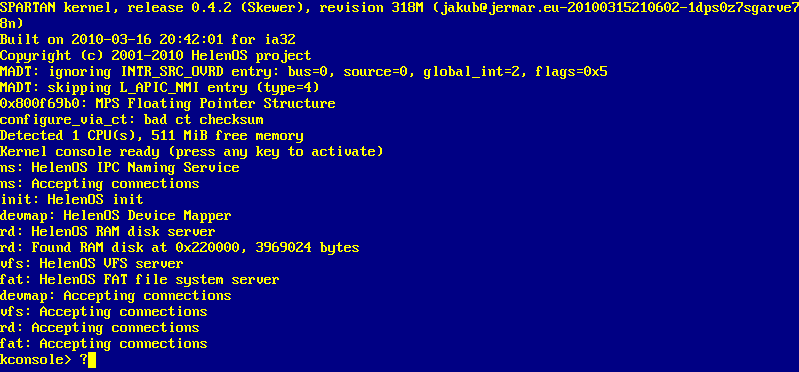Click the 'SPARTAN kernel' text on first line
Viewport: 799px width, 372px height.
coord(56,8)
